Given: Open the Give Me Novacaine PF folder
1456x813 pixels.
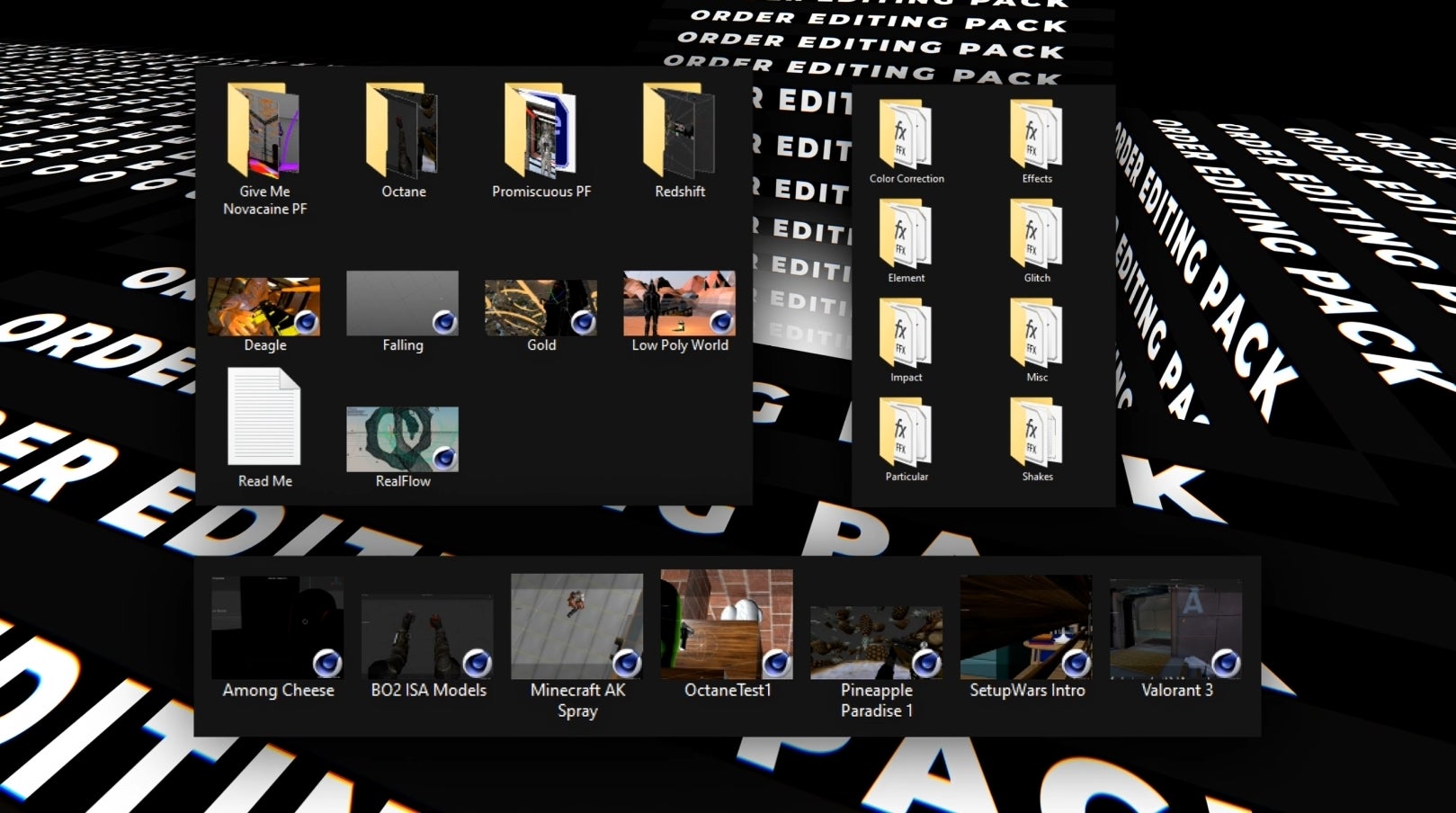Looking at the screenshot, I should (x=264, y=135).
